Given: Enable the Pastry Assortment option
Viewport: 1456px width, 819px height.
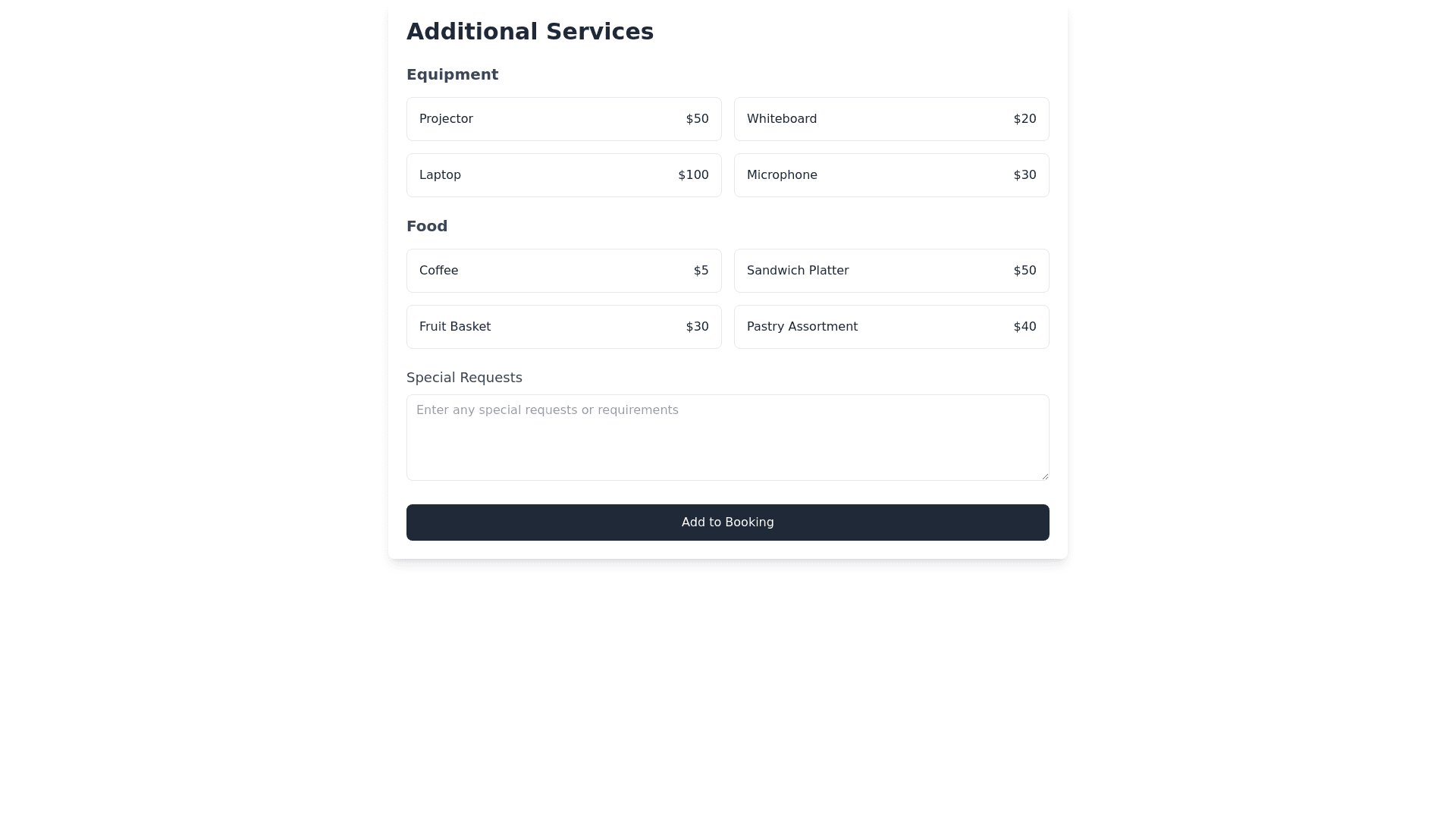Looking at the screenshot, I should coord(891,327).
